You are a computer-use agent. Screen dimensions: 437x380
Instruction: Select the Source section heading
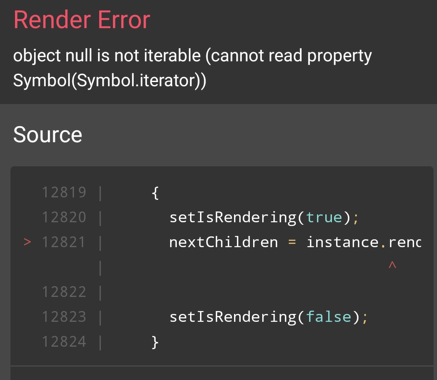[48, 135]
